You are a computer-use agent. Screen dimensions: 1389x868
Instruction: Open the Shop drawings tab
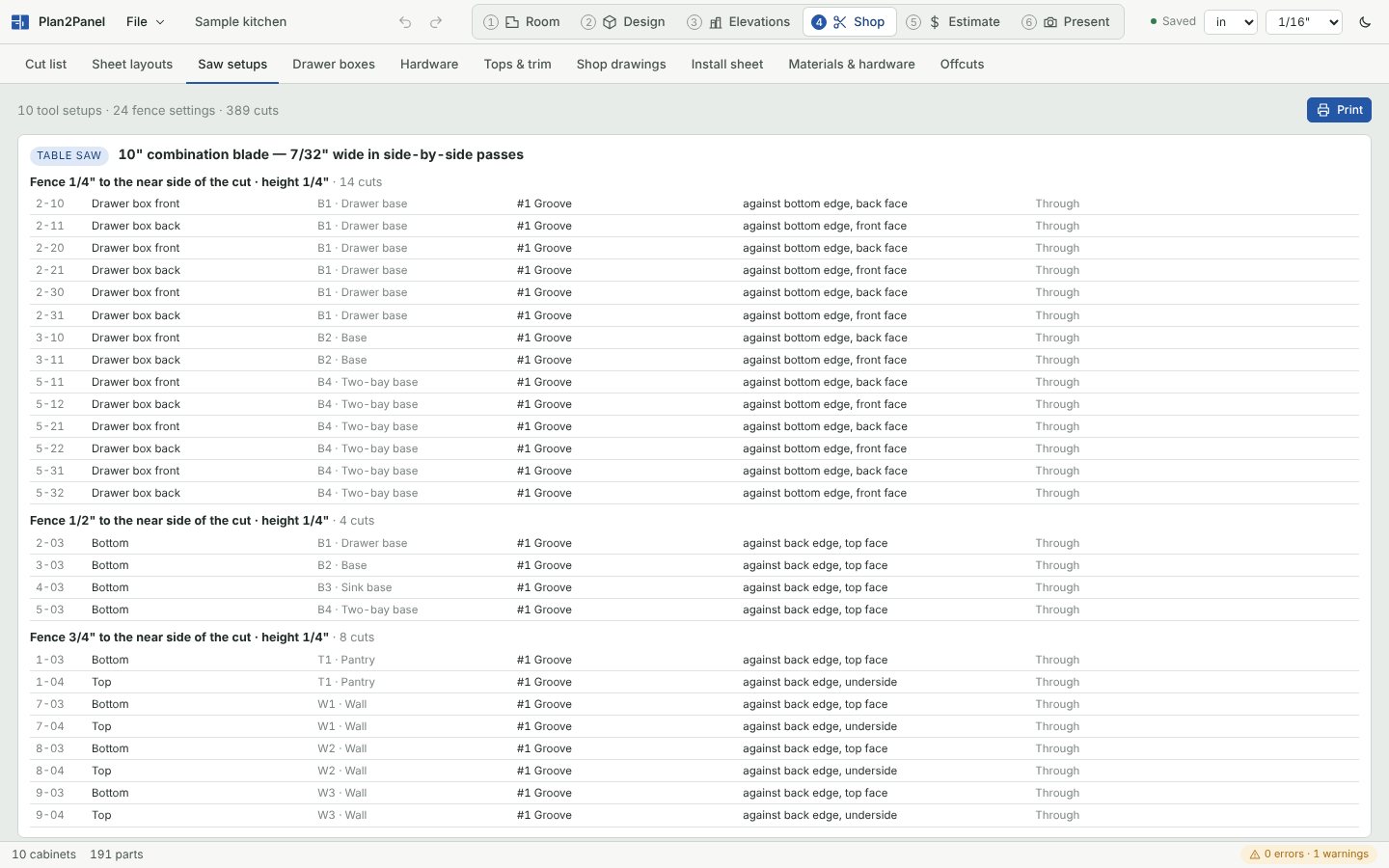point(621,64)
